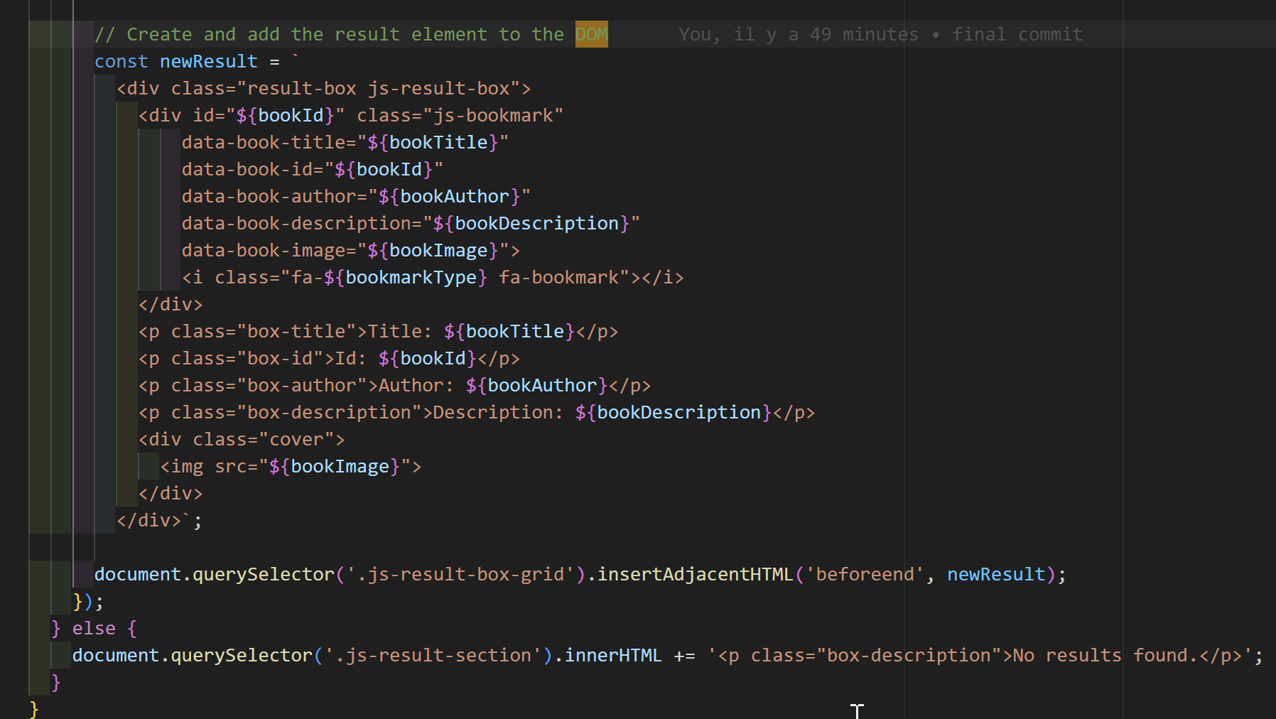1276x719 pixels.
Task: Click the 'No results found' string
Action: coord(1100,655)
